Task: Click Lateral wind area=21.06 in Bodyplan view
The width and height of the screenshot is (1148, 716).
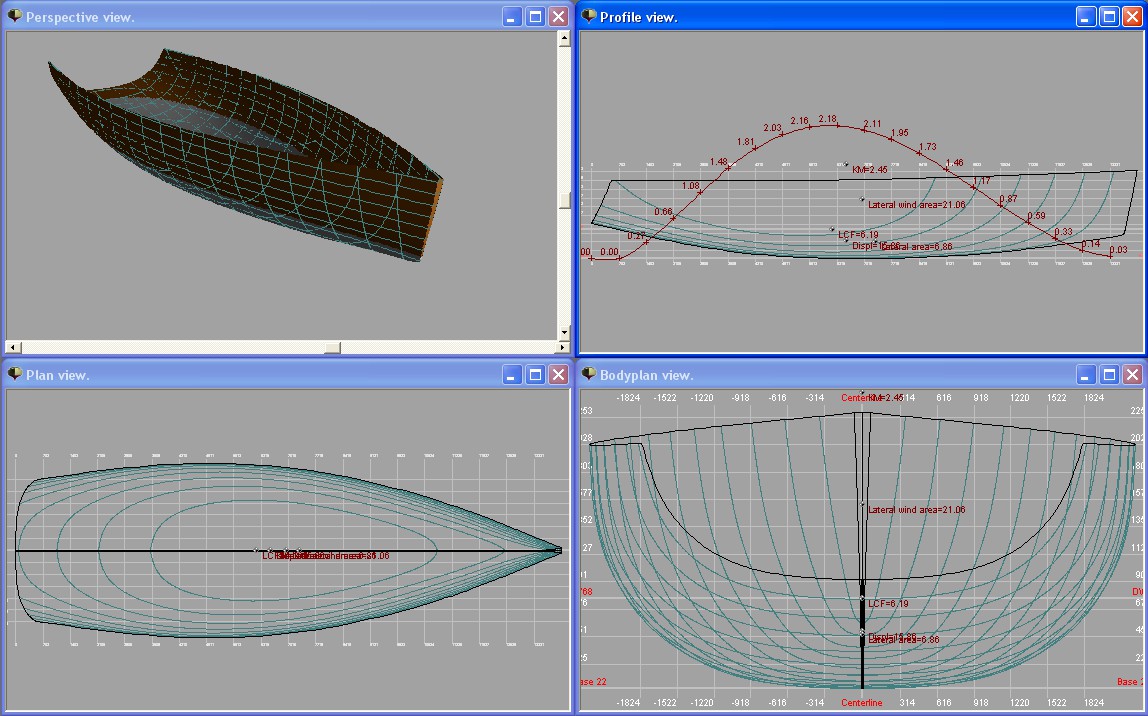Action: pos(917,510)
